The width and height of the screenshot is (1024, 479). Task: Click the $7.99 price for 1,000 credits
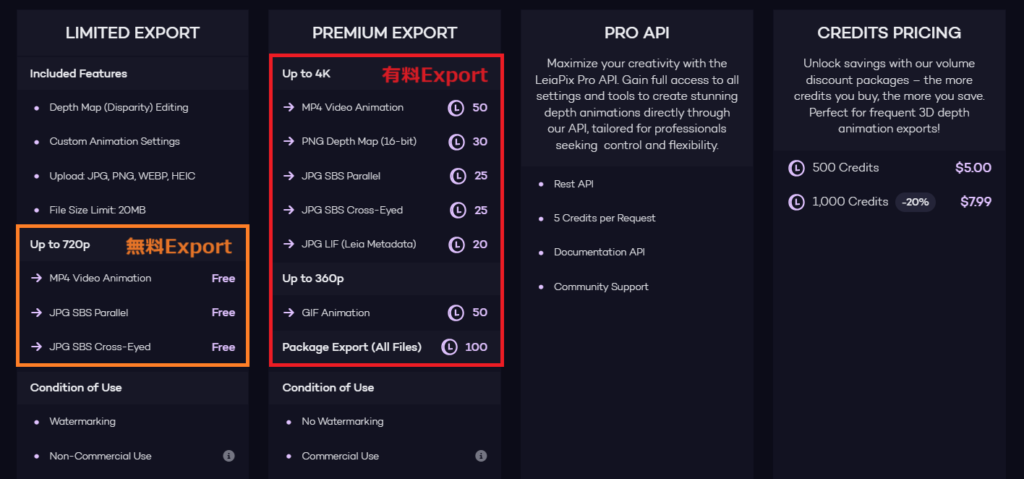tap(976, 203)
